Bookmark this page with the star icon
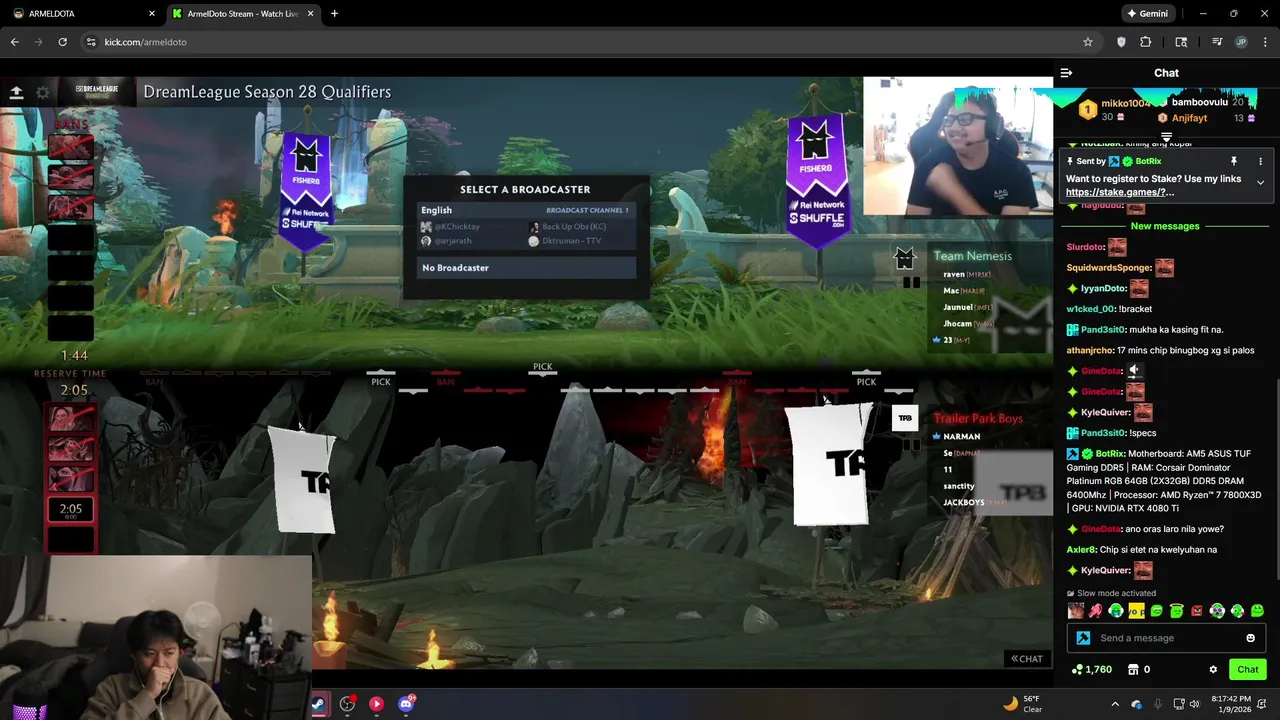The width and height of the screenshot is (1280, 720). [1087, 42]
